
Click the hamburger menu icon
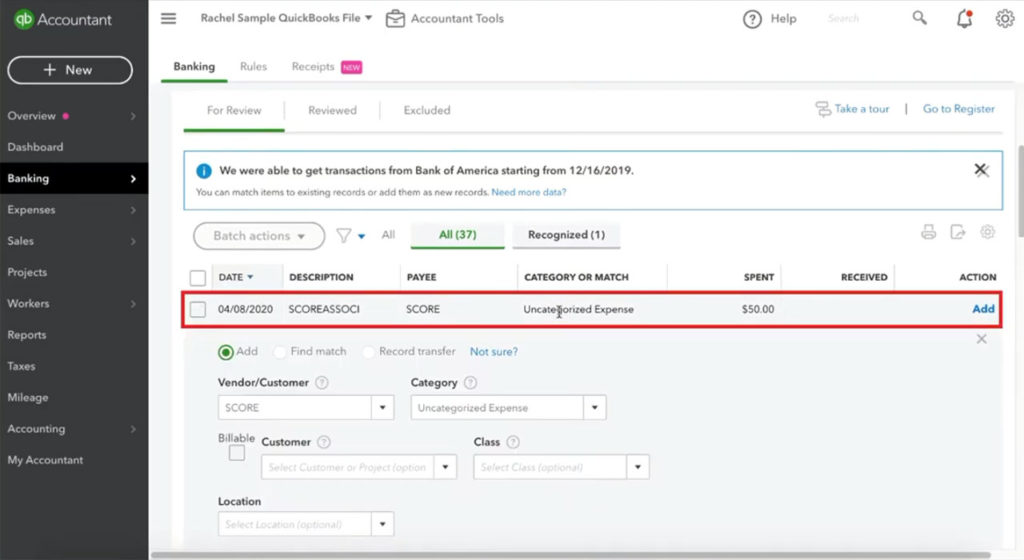(x=168, y=18)
